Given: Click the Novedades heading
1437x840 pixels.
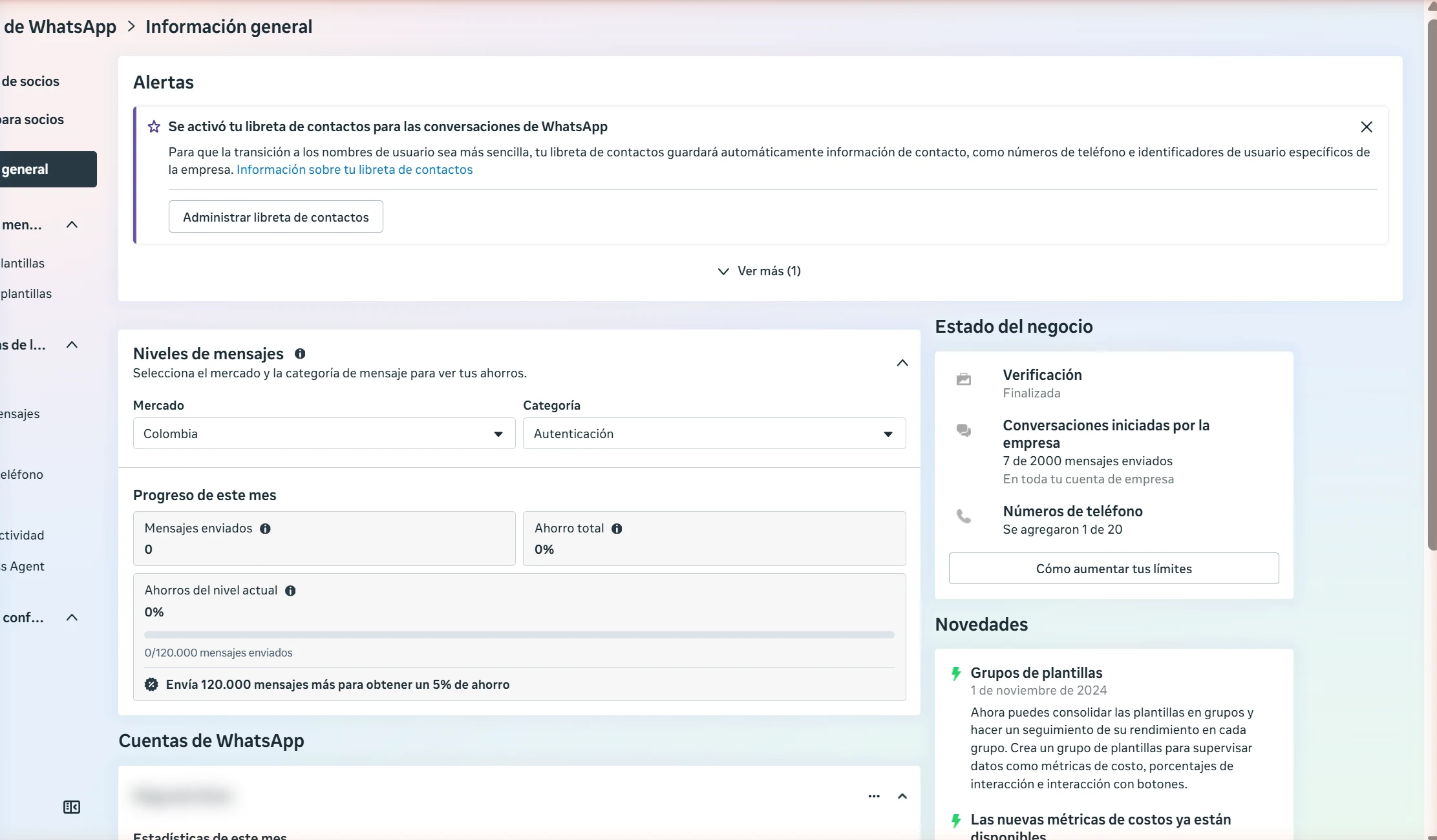Looking at the screenshot, I should pyautogui.click(x=981, y=625).
